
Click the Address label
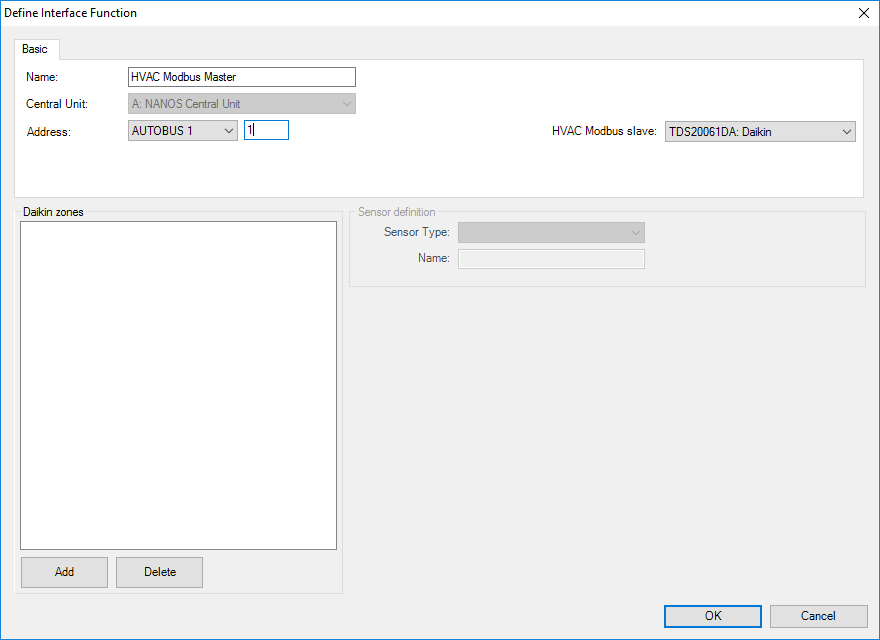tap(48, 132)
